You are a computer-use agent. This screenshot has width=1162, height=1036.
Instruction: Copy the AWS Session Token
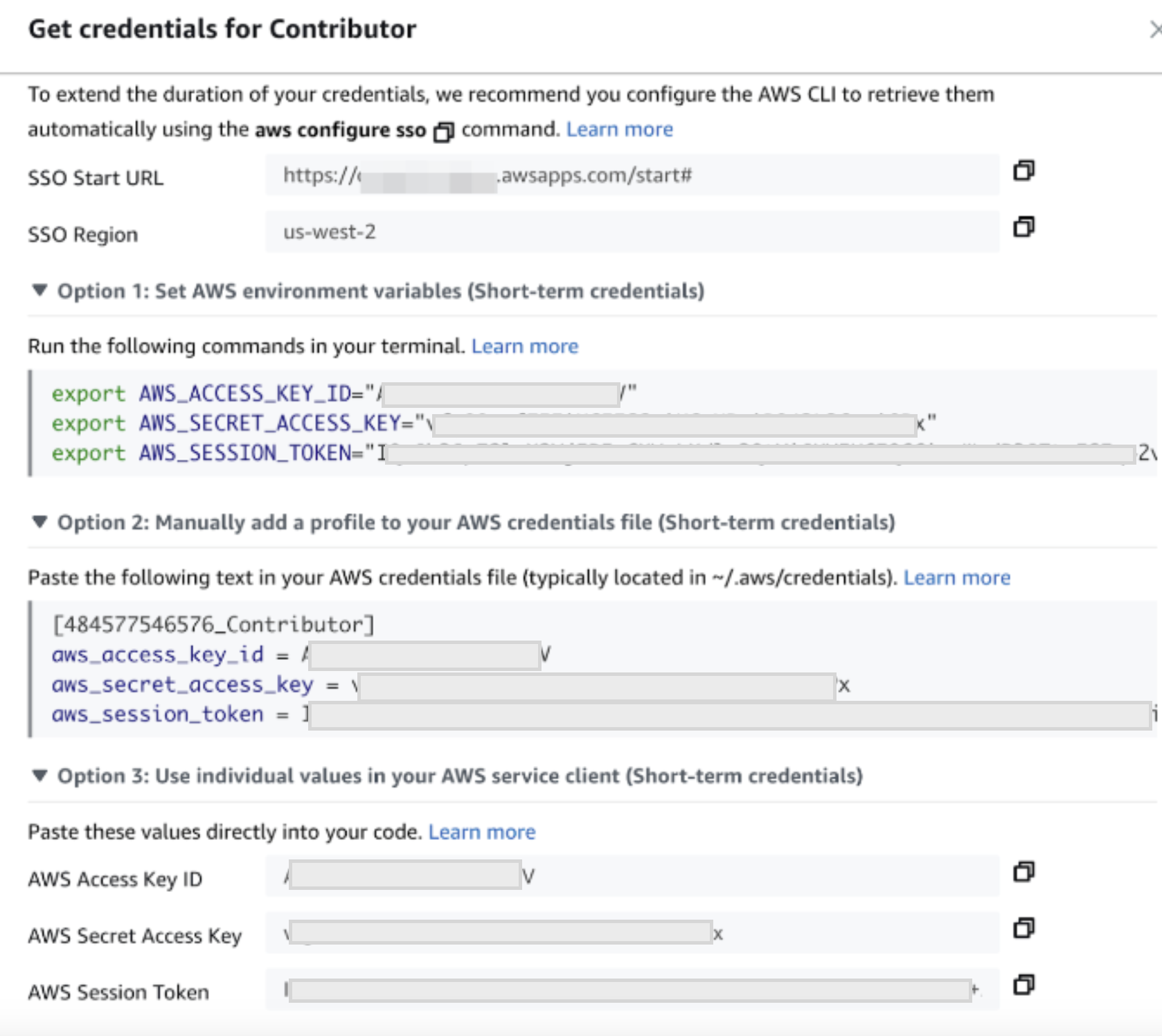(x=1024, y=985)
